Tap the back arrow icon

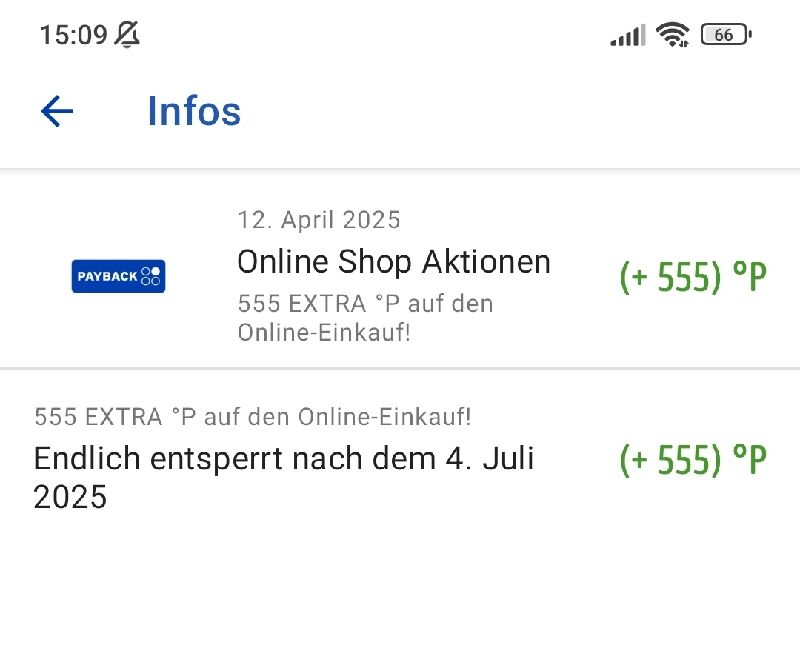(57, 111)
